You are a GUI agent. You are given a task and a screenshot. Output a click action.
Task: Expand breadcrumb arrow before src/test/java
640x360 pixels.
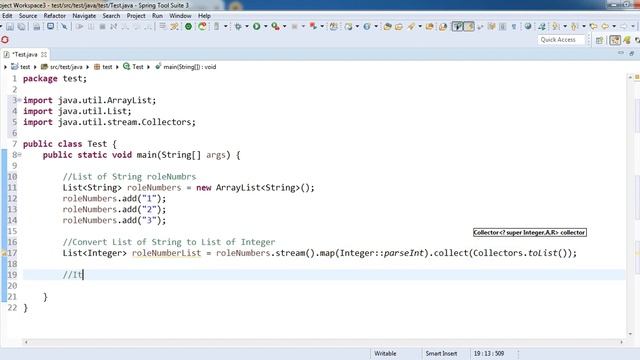point(35,67)
